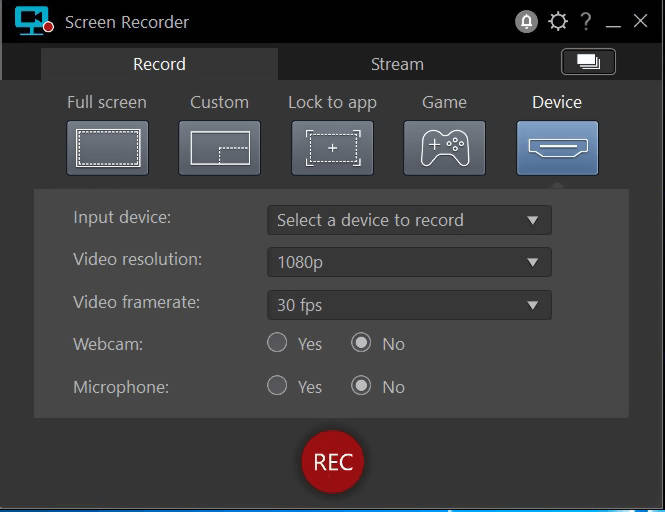Choose the Custom region capture icon

pyautogui.click(x=220, y=148)
